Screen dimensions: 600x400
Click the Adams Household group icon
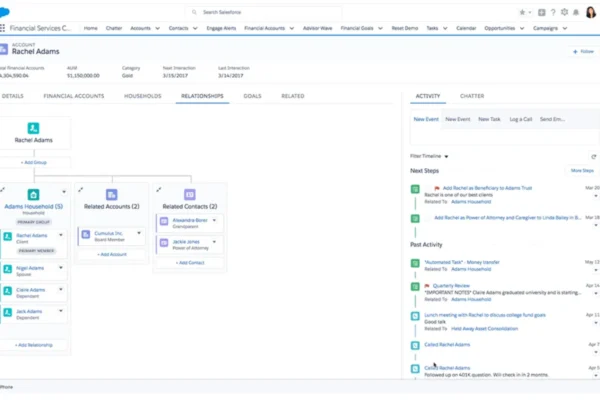pyautogui.click(x=33, y=194)
